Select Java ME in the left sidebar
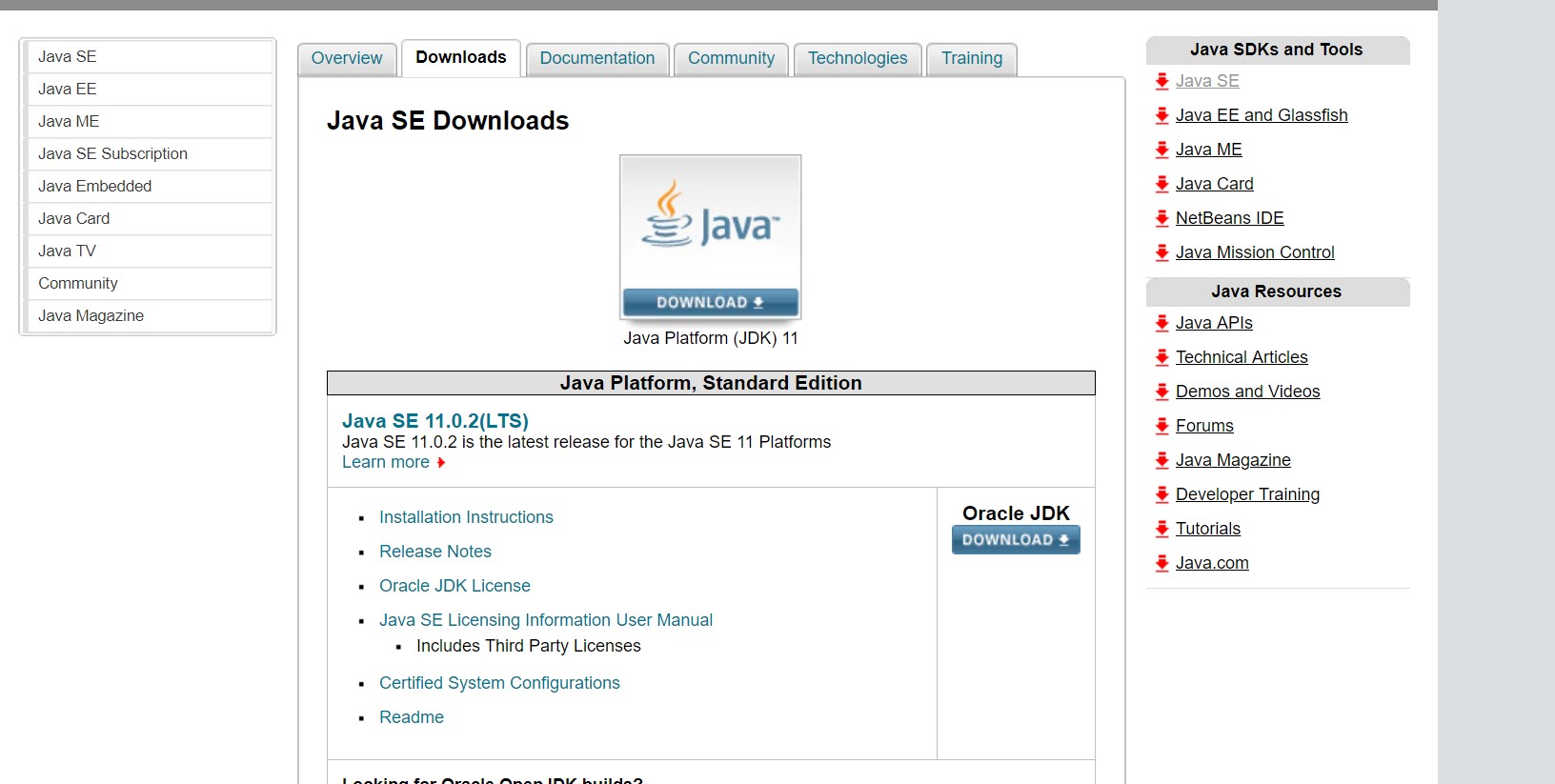Screen dimensions: 1555x784 (x=149, y=122)
